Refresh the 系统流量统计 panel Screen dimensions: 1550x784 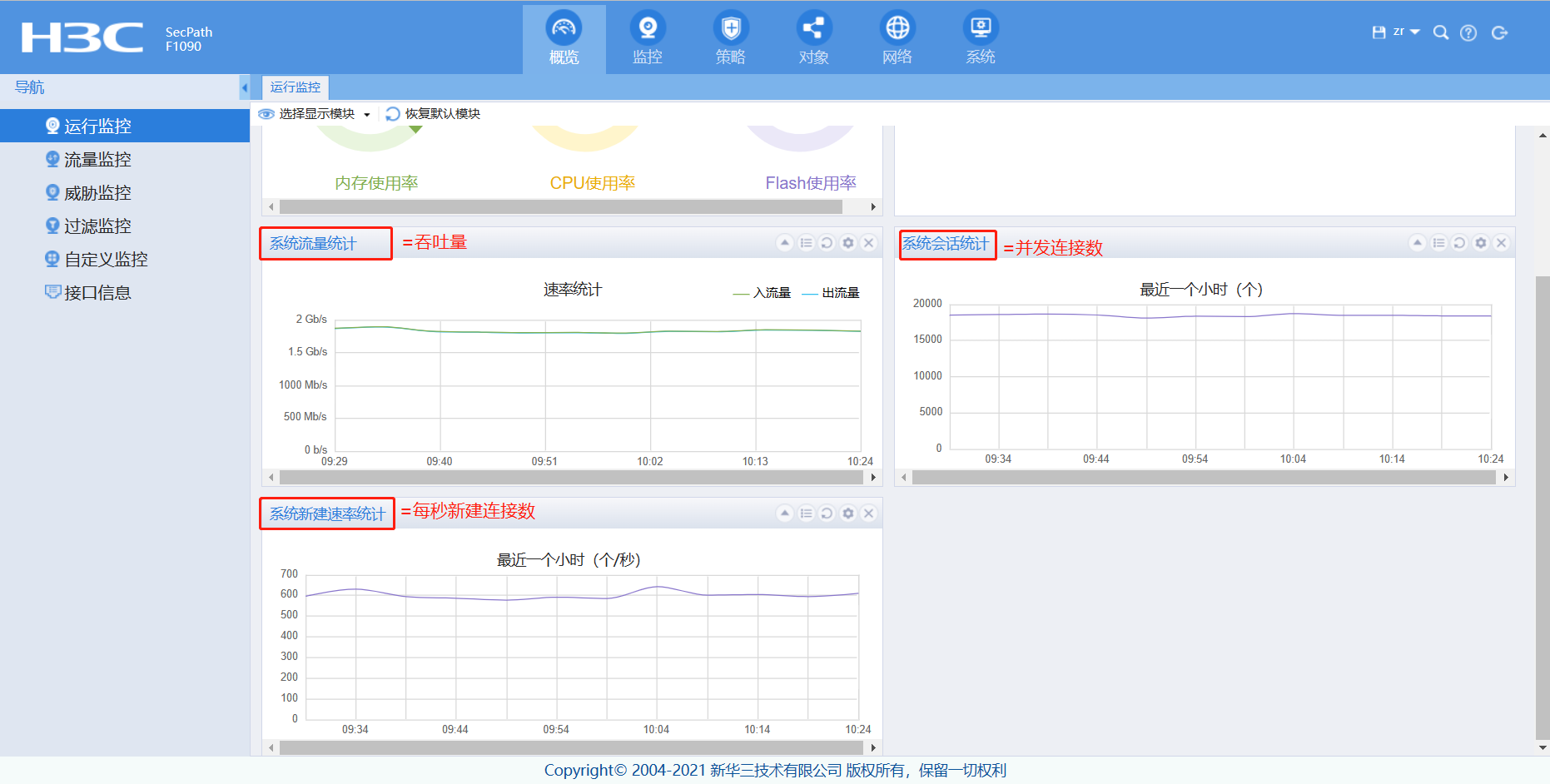pos(827,243)
